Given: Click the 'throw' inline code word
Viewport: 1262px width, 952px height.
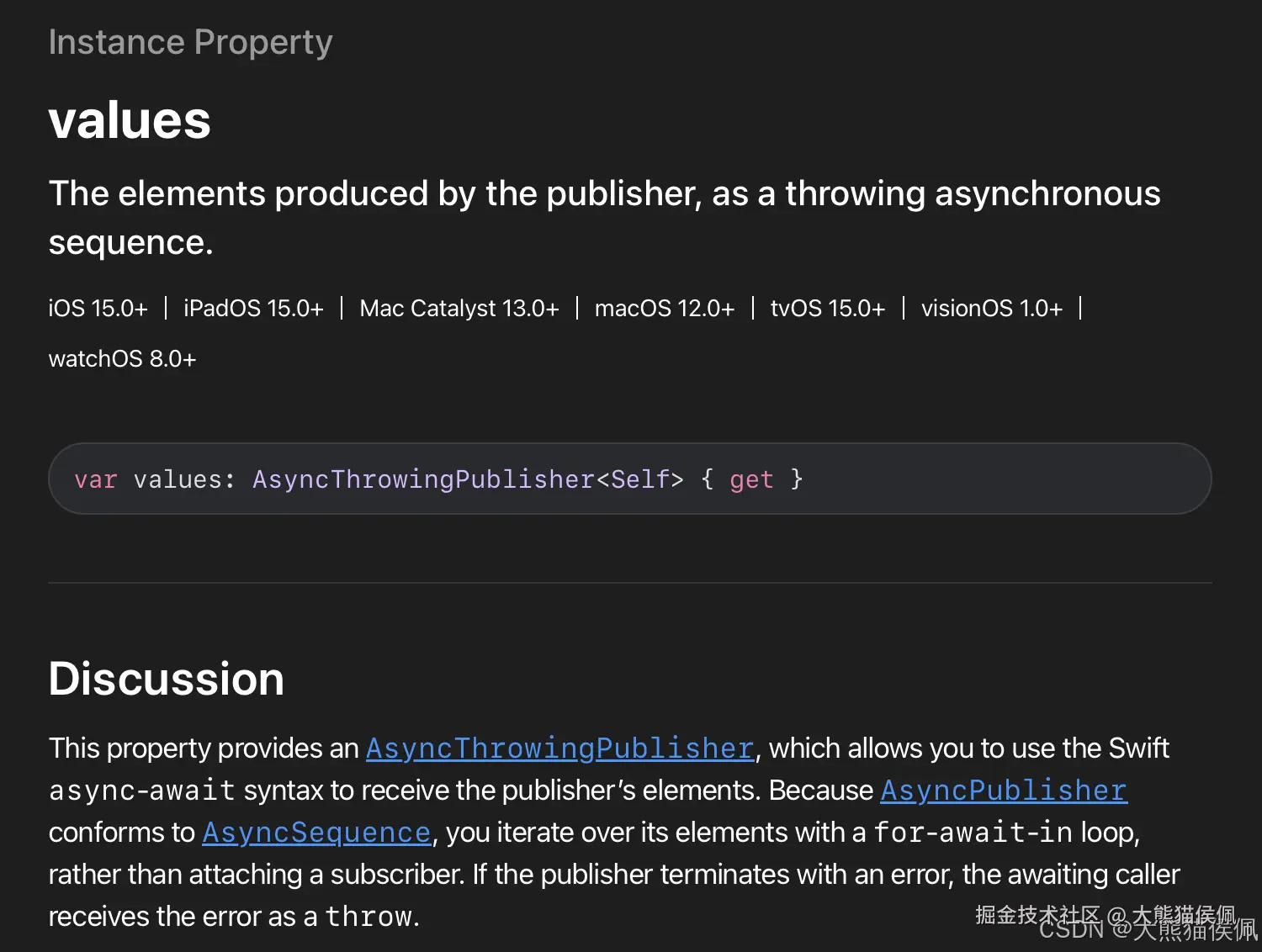Looking at the screenshot, I should [x=369, y=917].
